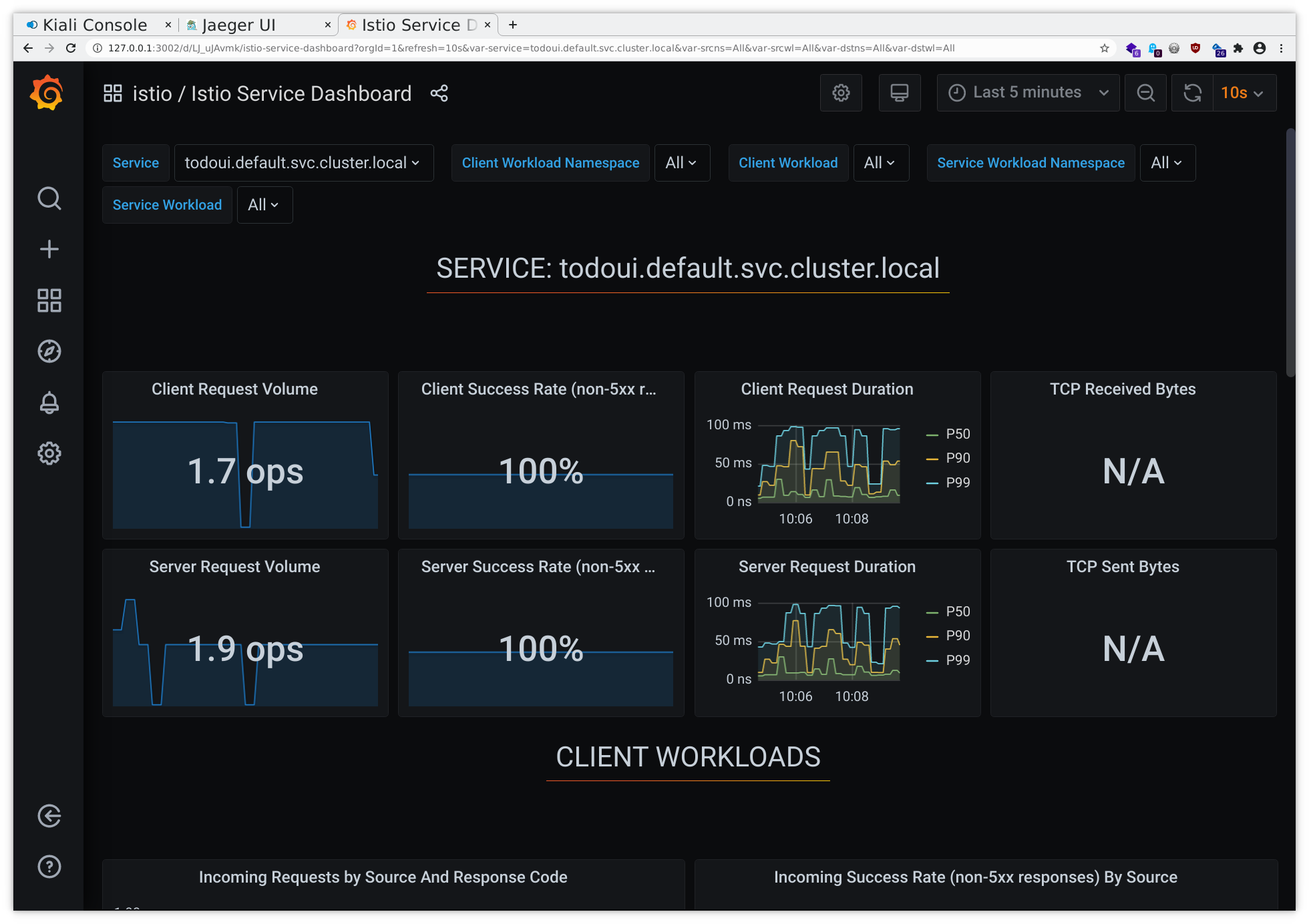
Task: Open the Last 5 minutes time range picker
Action: click(x=1027, y=93)
